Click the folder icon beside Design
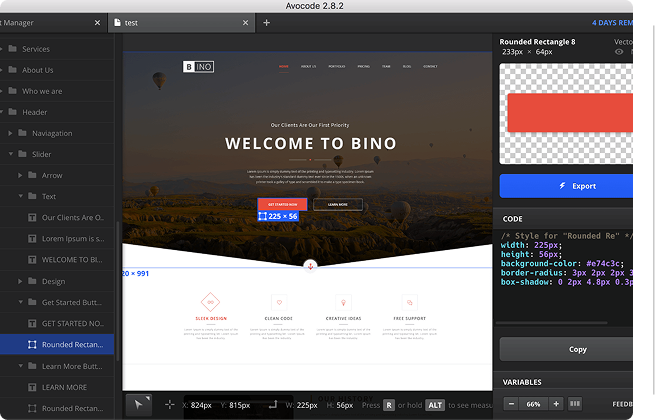 point(32,281)
